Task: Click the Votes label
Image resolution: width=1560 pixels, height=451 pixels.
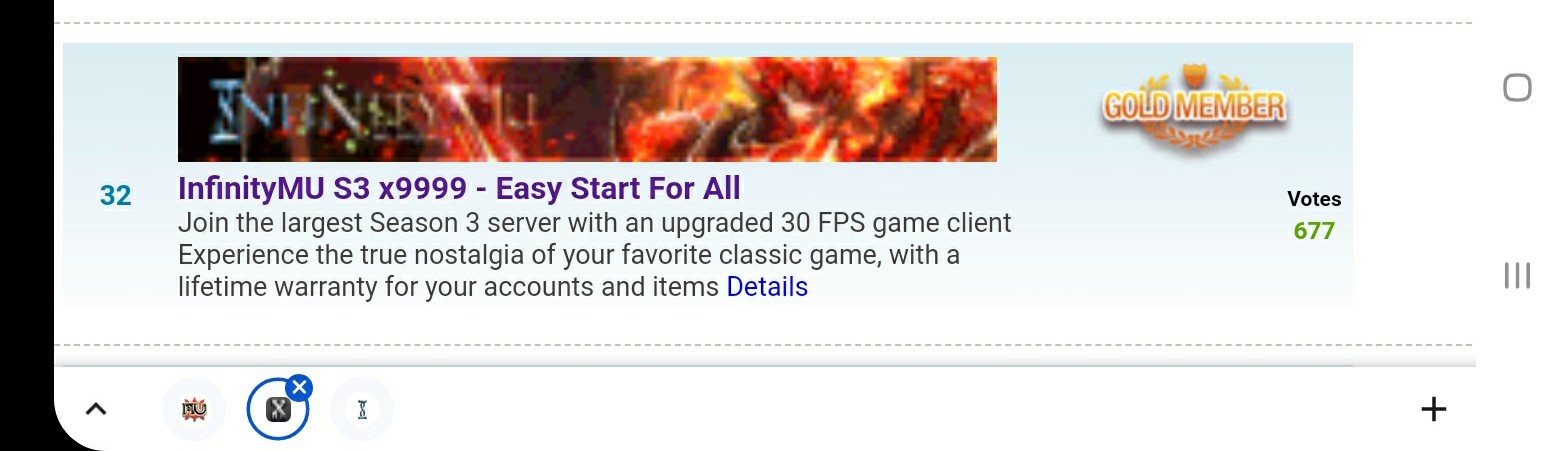Action: coord(1314,199)
